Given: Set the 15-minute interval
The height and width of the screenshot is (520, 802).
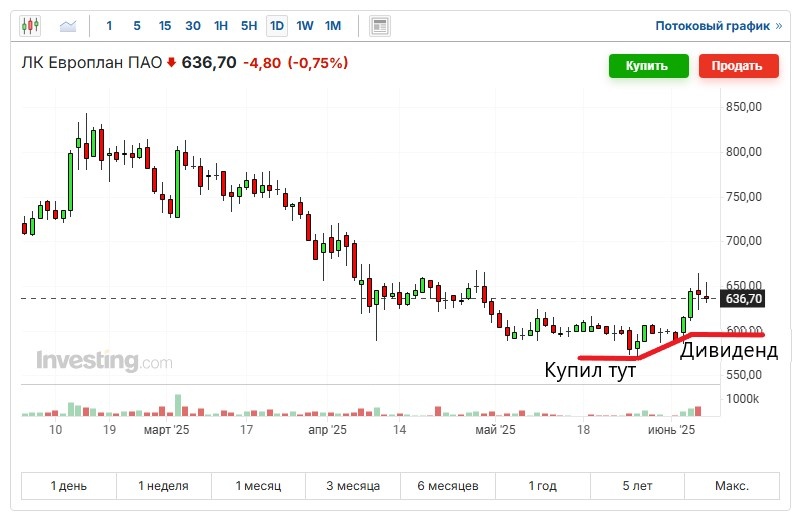Looking at the screenshot, I should [165, 26].
